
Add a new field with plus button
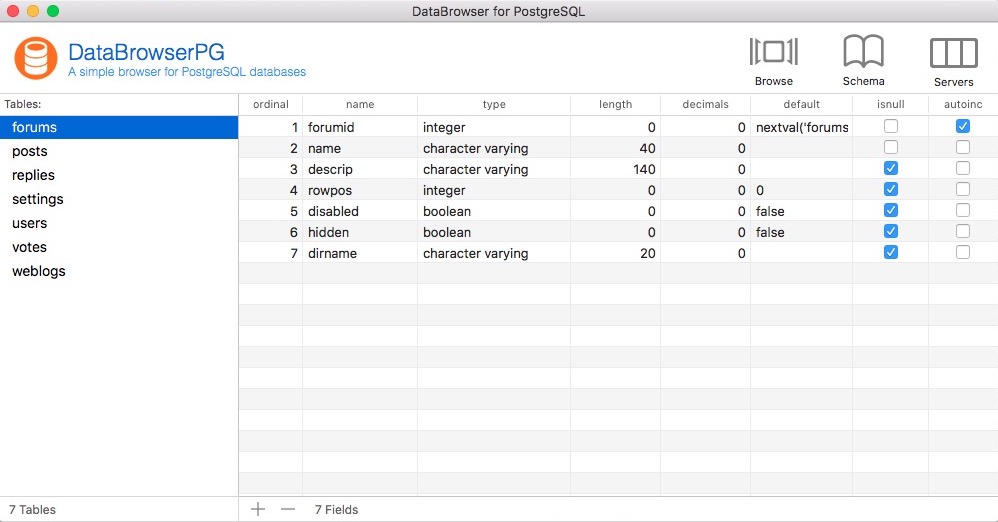[x=258, y=509]
